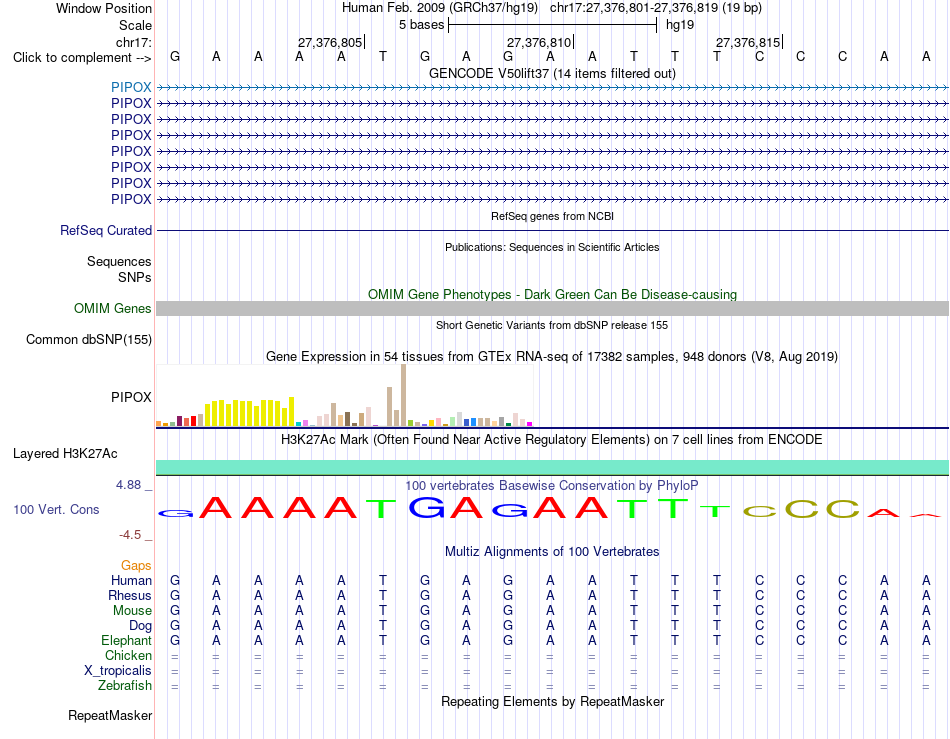Click '100 vertebrates Basewise Conservation by PhyloP' title

(552, 485)
